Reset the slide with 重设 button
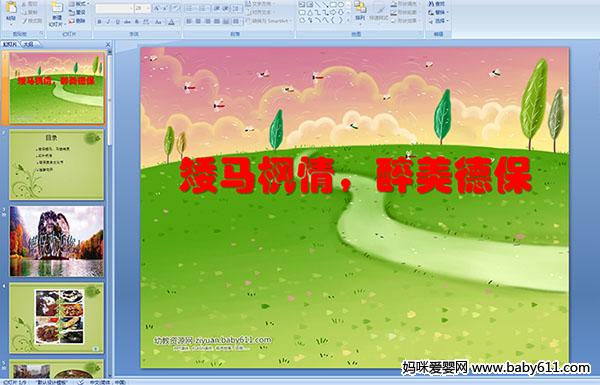600x385 pixels. 78,13
